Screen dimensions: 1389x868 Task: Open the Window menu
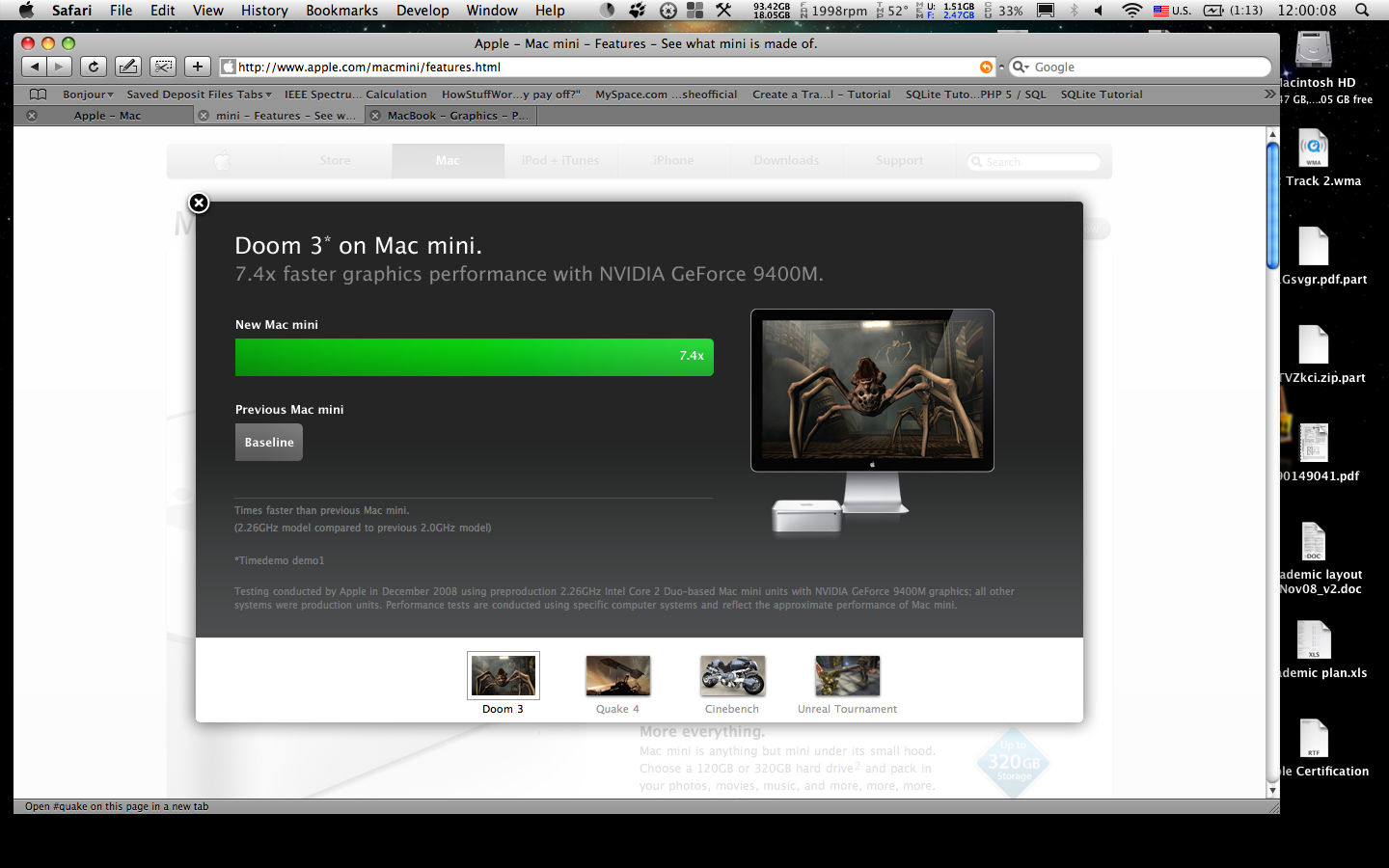[x=492, y=11]
